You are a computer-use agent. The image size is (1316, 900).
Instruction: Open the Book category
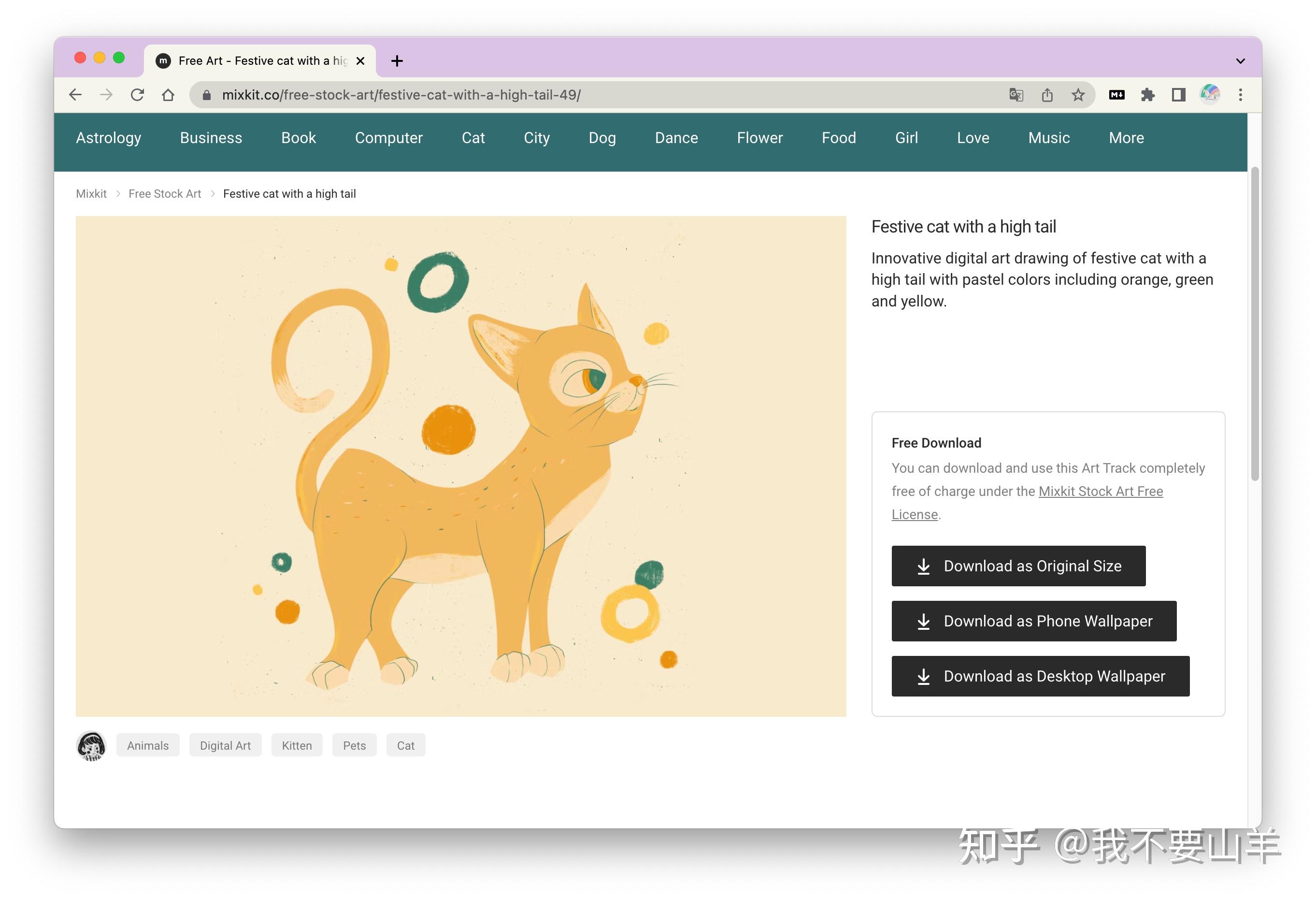[x=299, y=138]
